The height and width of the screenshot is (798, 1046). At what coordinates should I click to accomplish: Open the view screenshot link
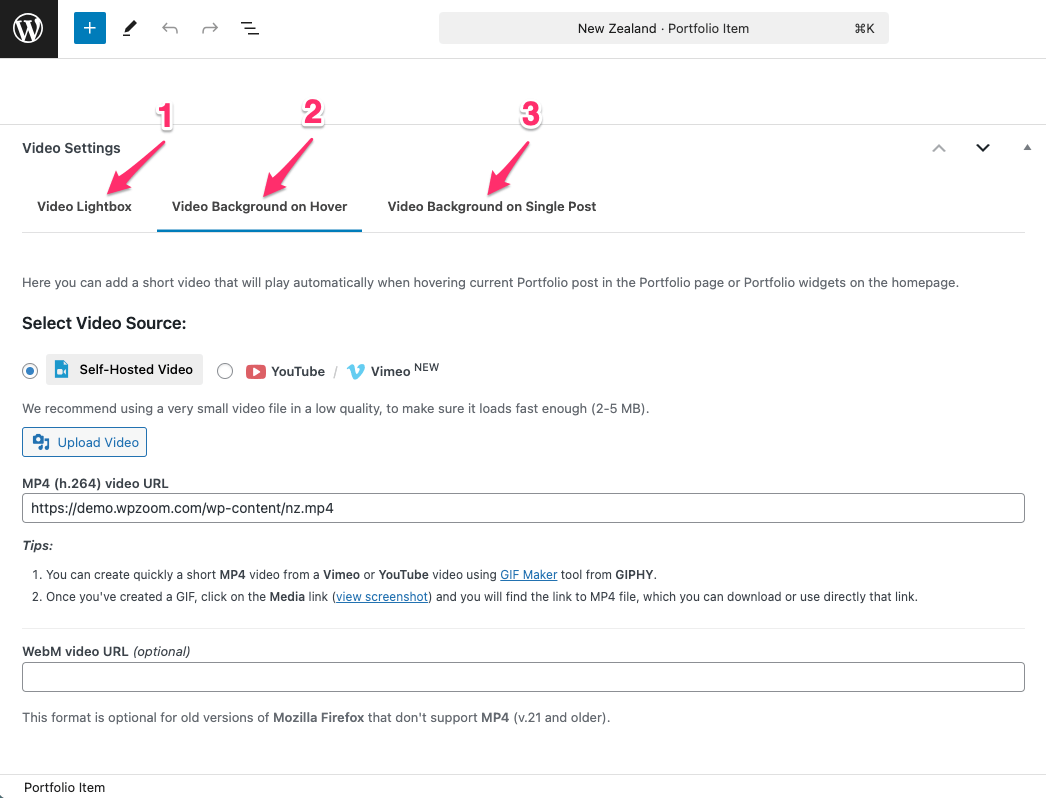382,597
